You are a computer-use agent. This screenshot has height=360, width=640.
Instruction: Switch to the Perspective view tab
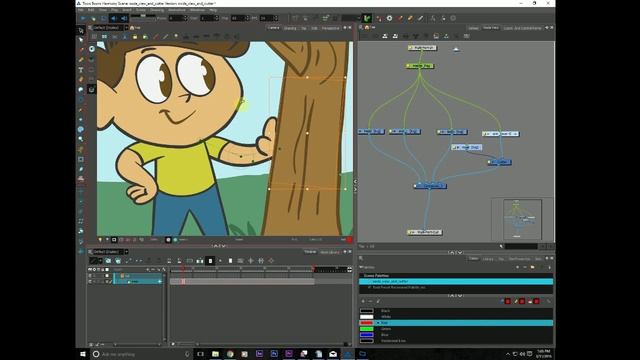point(330,28)
